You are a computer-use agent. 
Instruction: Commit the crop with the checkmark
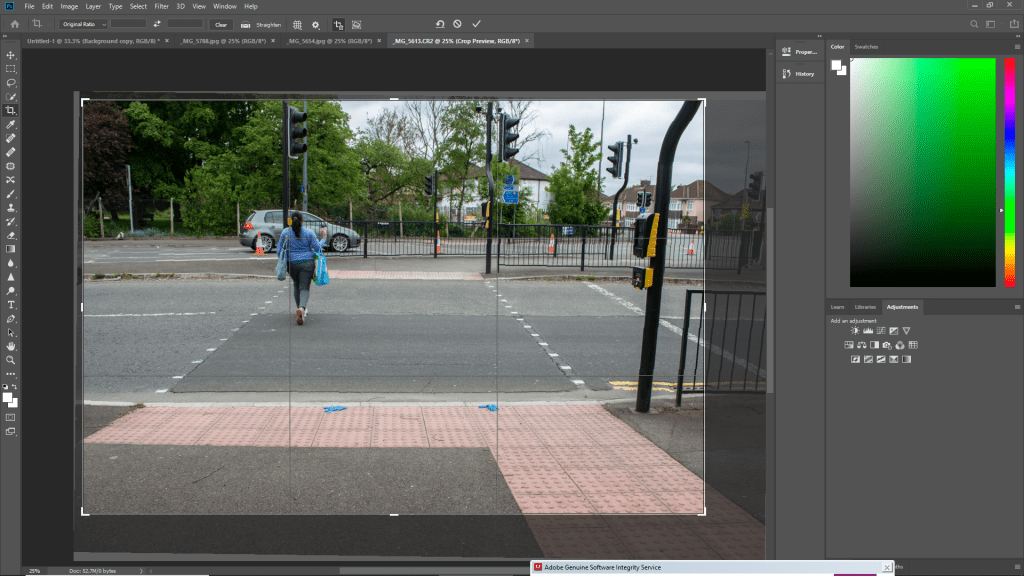476,24
